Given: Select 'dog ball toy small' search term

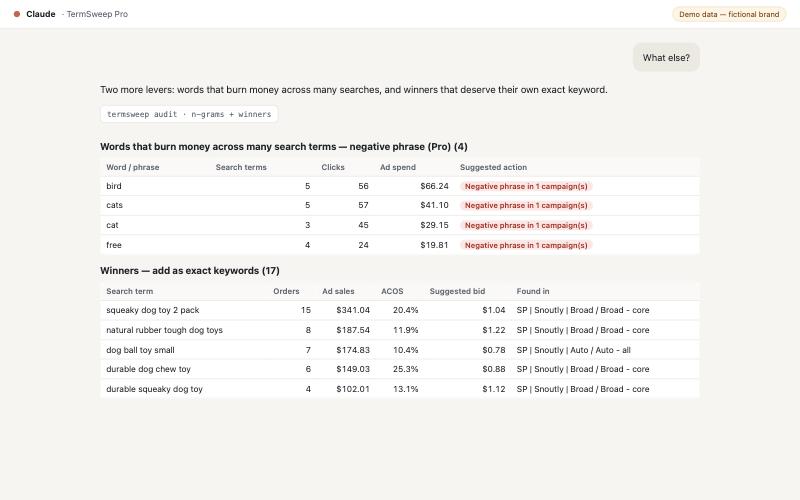Looking at the screenshot, I should (140, 350).
